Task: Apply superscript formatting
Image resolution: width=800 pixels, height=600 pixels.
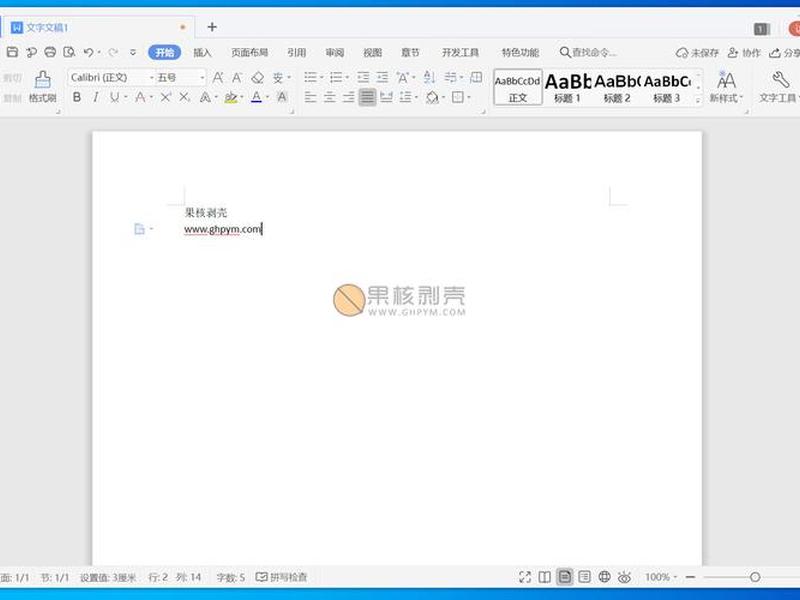Action: 165,97
